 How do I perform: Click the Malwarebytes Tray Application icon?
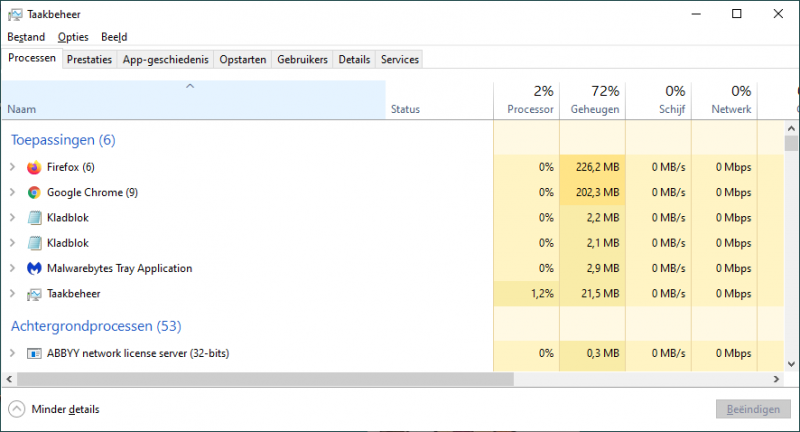tap(34, 268)
